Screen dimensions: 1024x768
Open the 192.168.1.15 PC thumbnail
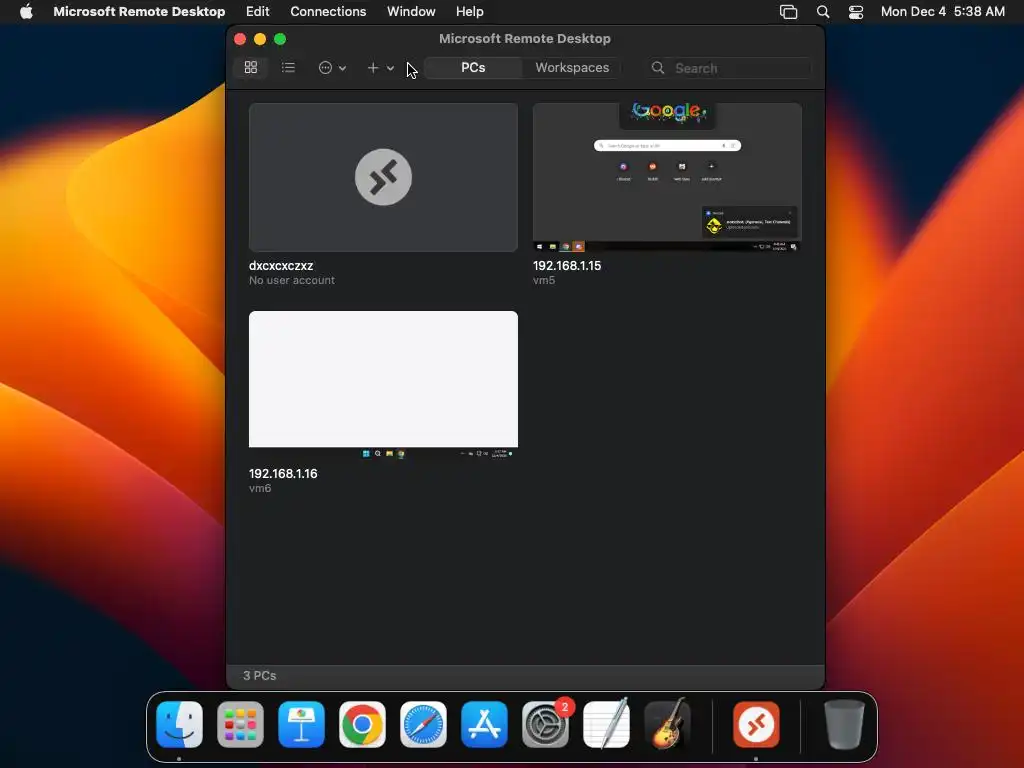click(667, 177)
